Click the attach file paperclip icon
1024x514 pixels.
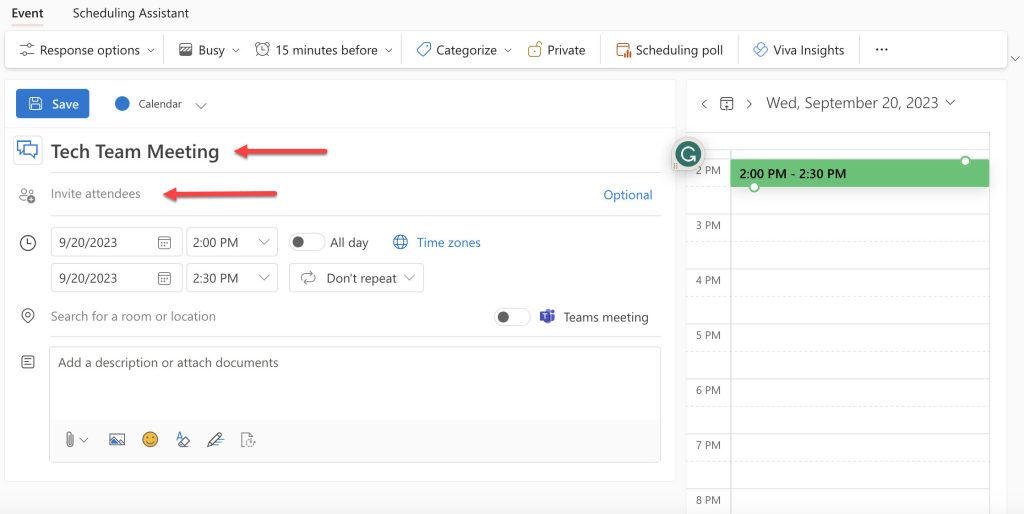[x=71, y=439]
